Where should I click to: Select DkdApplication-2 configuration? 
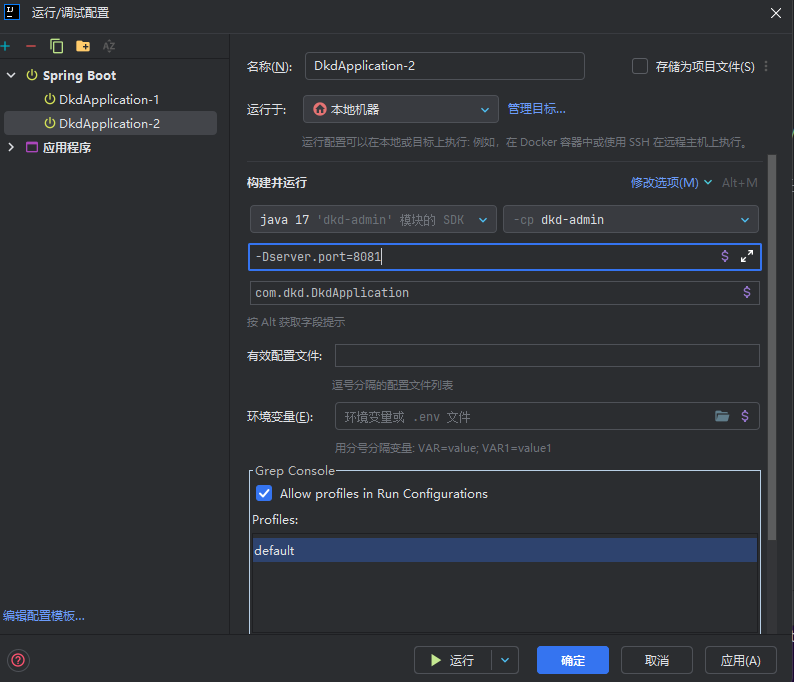tap(110, 124)
